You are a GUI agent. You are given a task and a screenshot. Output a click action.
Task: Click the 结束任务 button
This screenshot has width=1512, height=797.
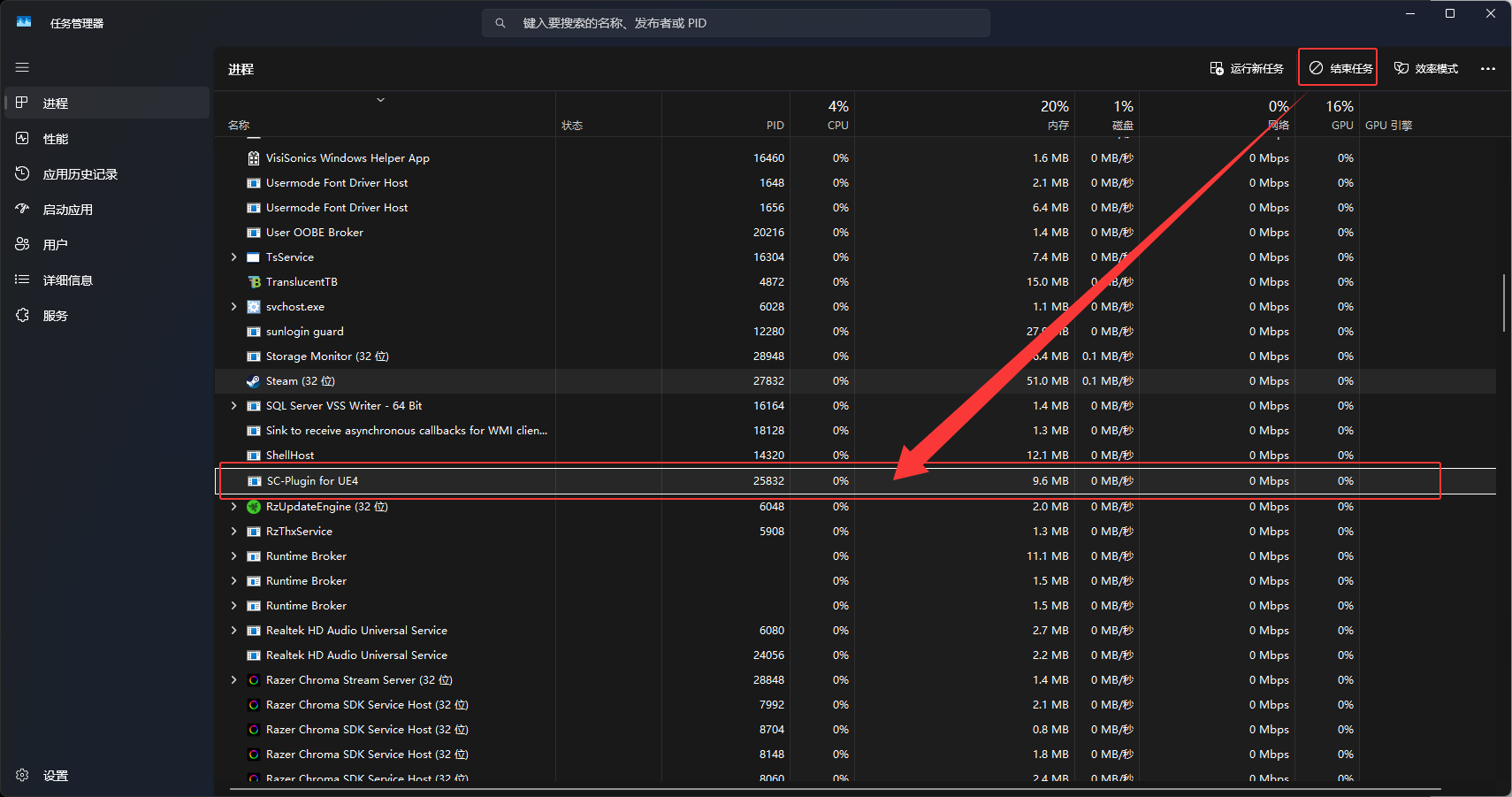1340,68
